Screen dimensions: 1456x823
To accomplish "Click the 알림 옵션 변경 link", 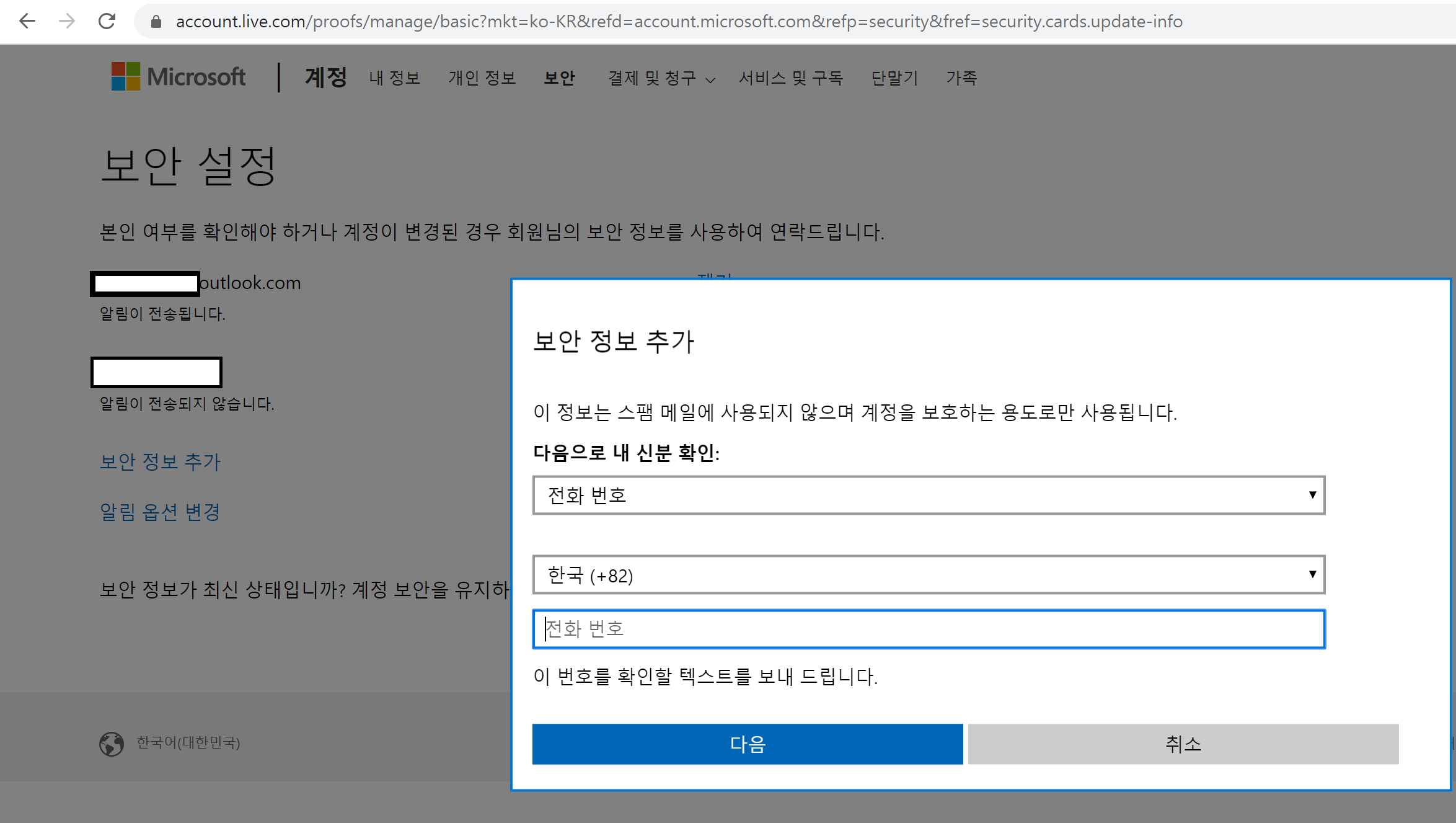I will (160, 512).
